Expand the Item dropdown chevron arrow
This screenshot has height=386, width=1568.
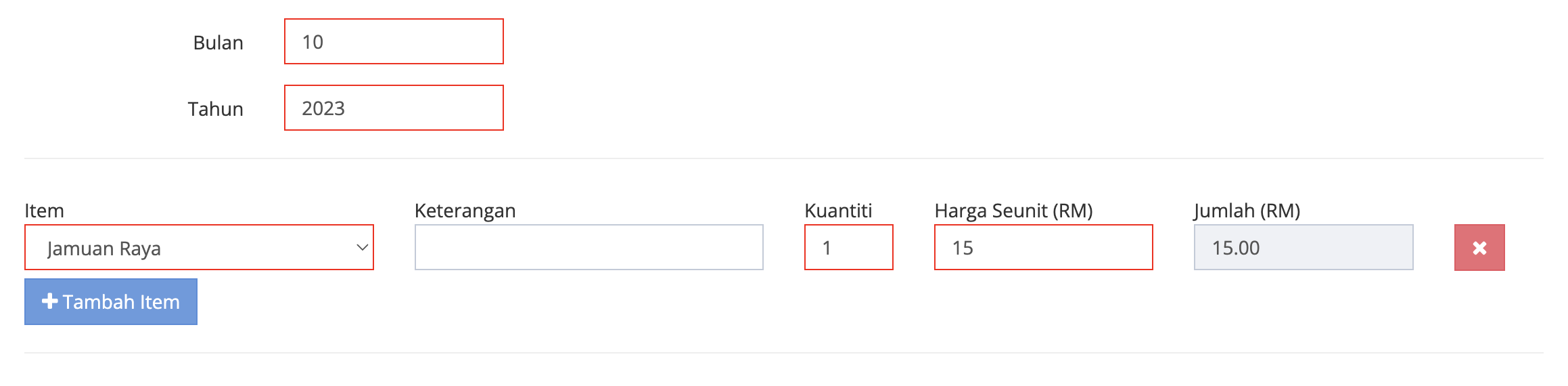point(362,248)
